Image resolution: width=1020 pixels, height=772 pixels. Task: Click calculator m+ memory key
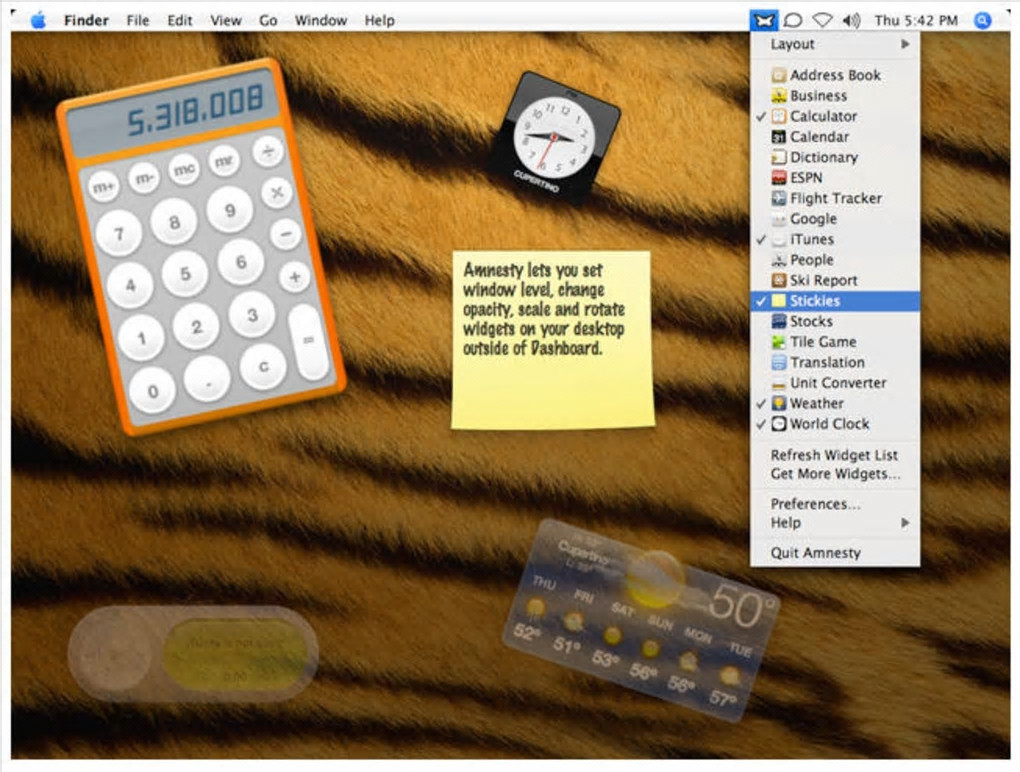(x=103, y=187)
